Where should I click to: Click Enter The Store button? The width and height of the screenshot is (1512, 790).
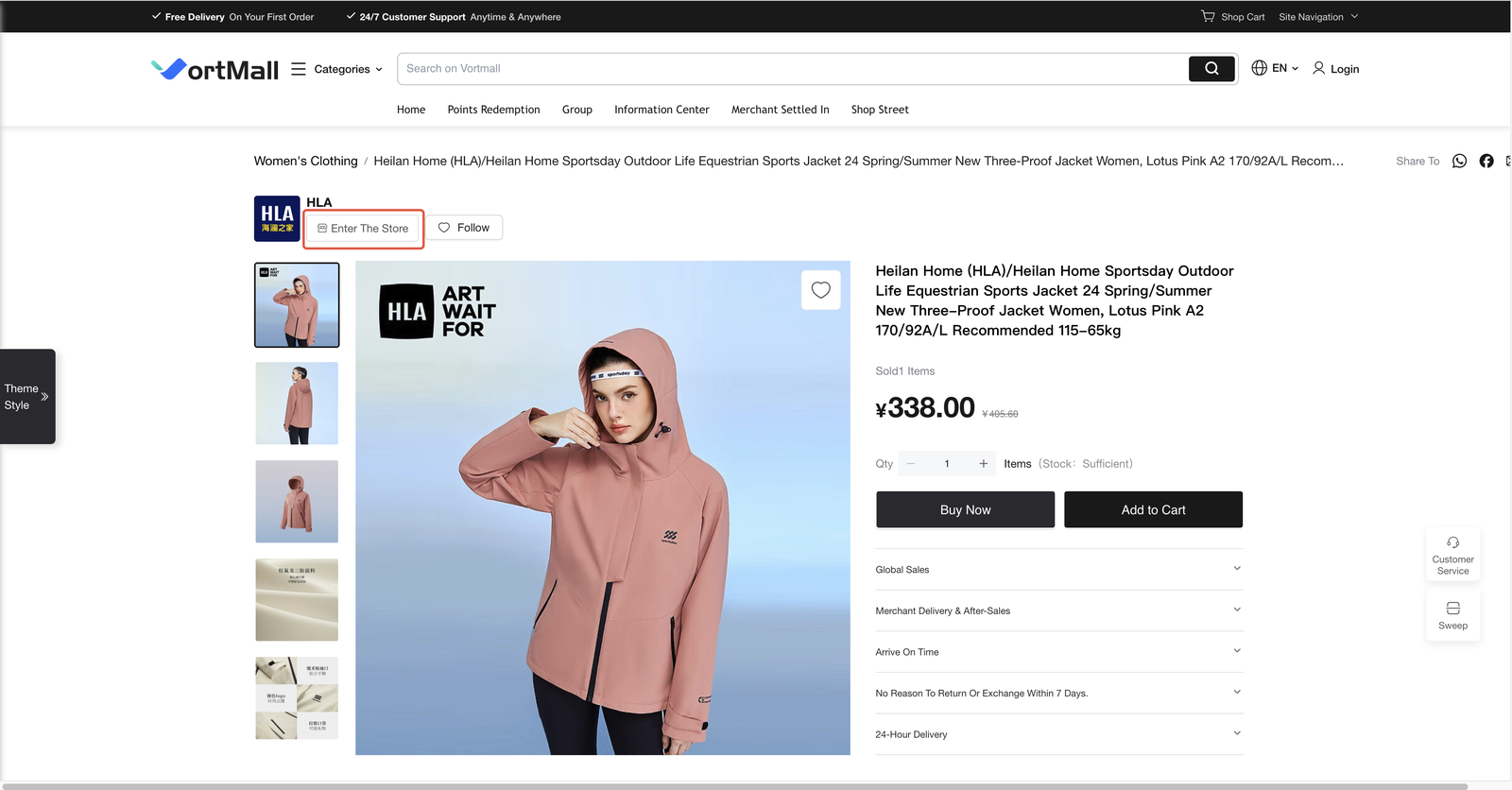(364, 229)
